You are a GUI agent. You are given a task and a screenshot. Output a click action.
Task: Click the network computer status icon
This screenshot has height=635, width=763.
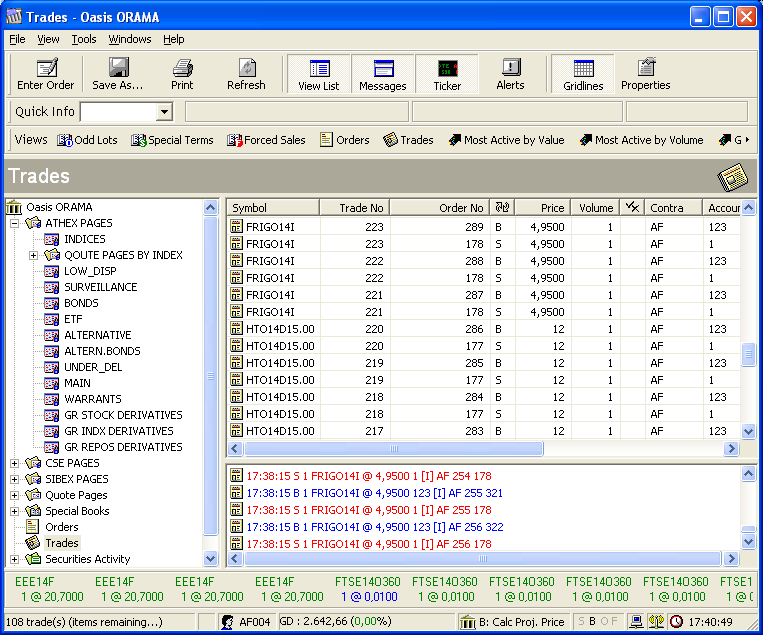pyautogui.click(x=636, y=622)
